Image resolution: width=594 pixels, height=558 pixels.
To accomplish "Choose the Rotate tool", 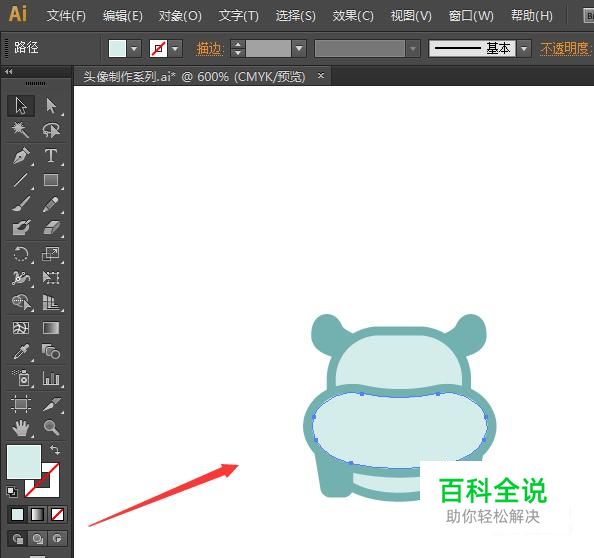I will pos(21,254).
